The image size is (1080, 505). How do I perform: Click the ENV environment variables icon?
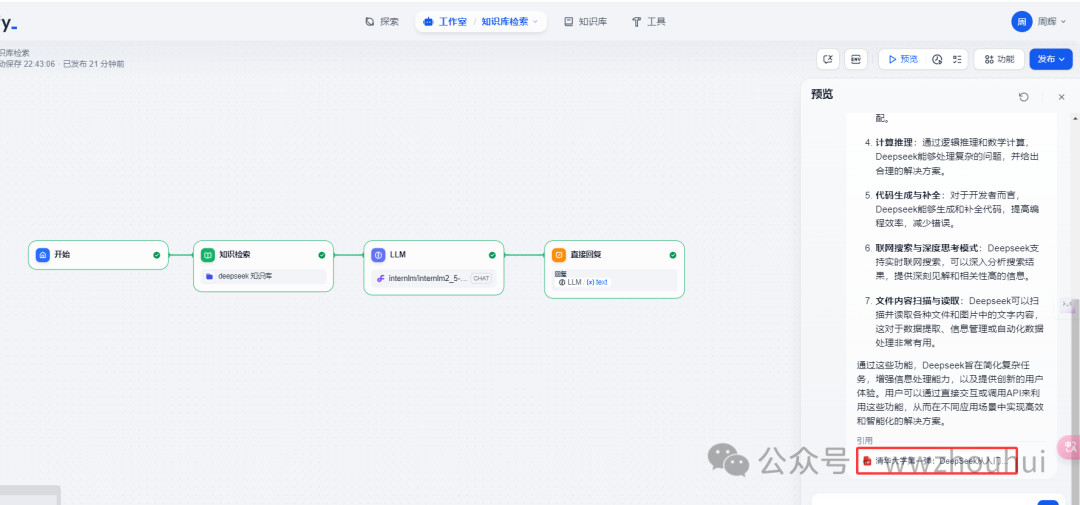click(x=856, y=59)
